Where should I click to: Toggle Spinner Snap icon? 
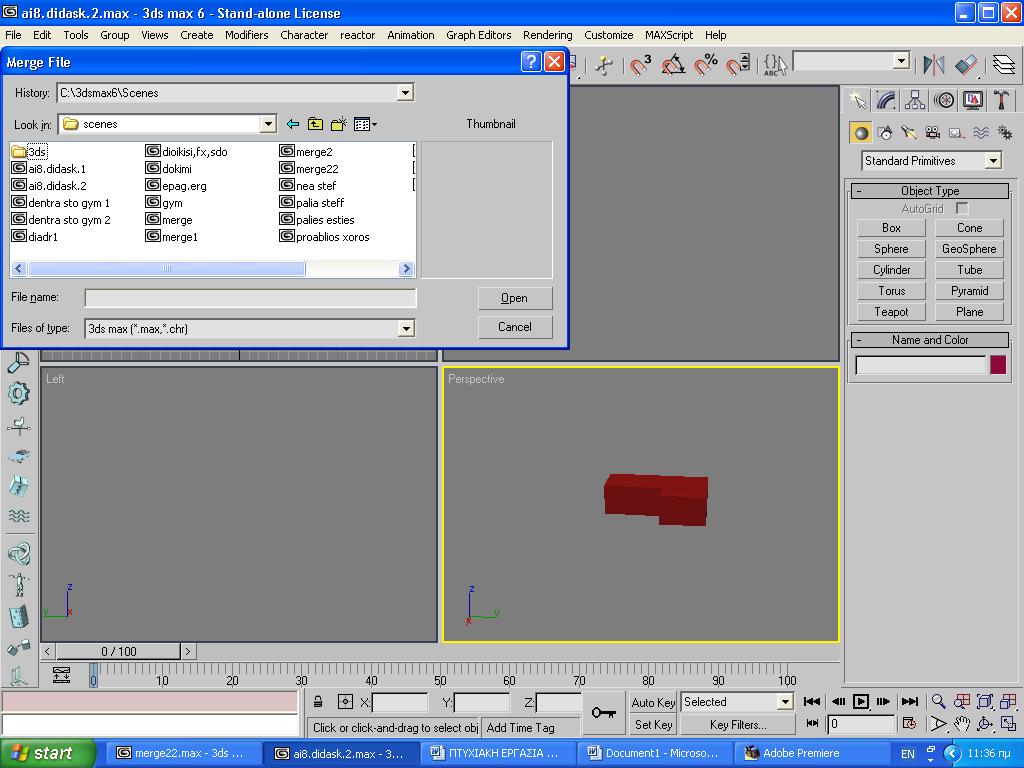point(738,65)
